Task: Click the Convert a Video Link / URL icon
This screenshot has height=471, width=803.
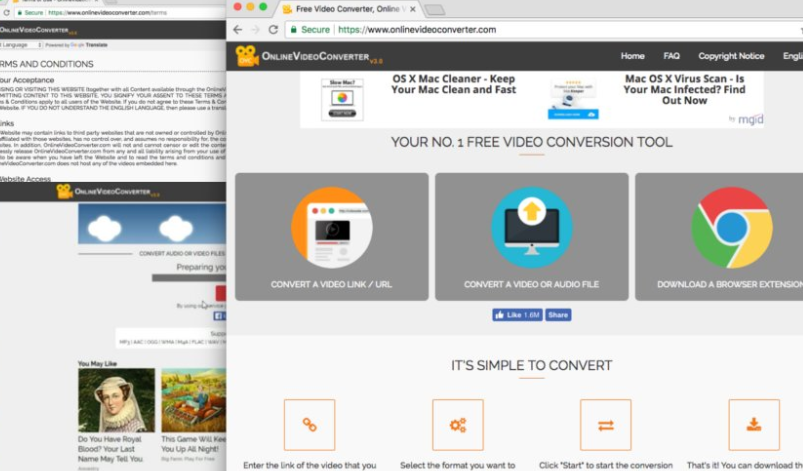Action: (331, 227)
